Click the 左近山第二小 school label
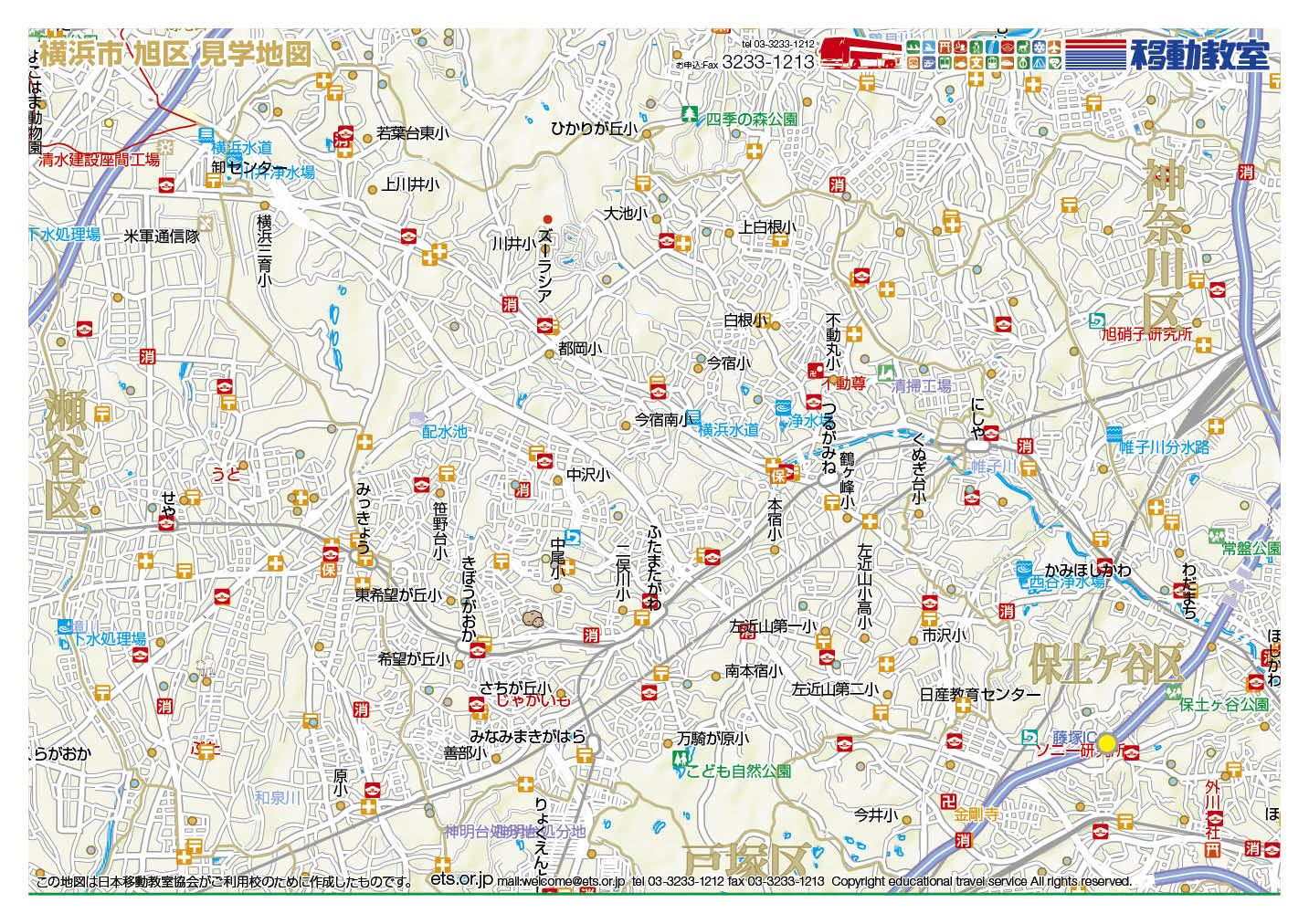The height and width of the screenshot is (924, 1309). pos(835,689)
